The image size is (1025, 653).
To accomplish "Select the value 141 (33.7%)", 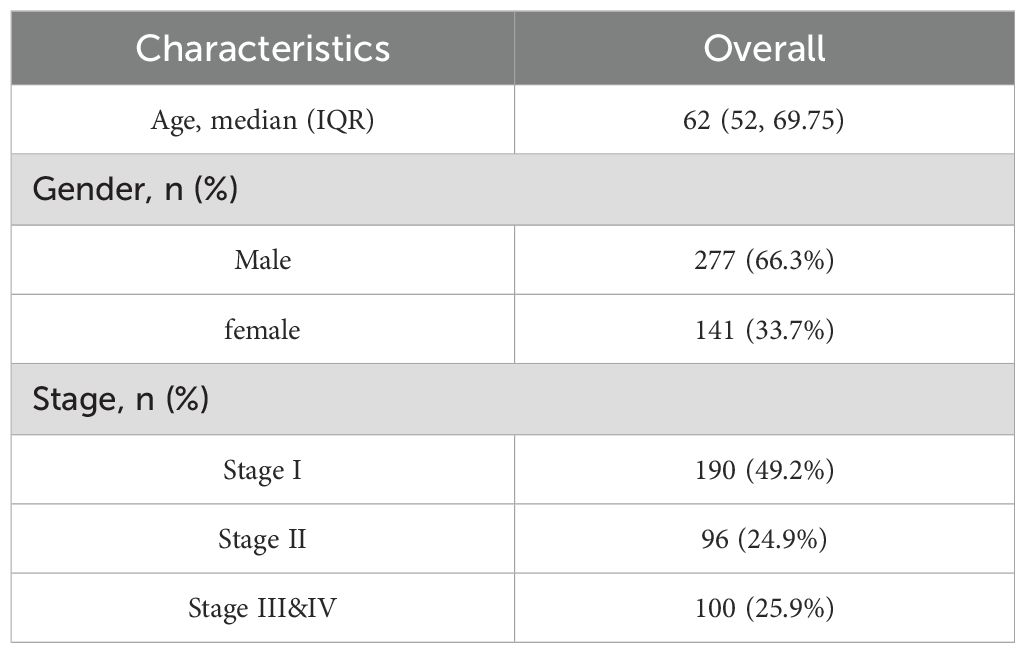I will pos(764,329).
